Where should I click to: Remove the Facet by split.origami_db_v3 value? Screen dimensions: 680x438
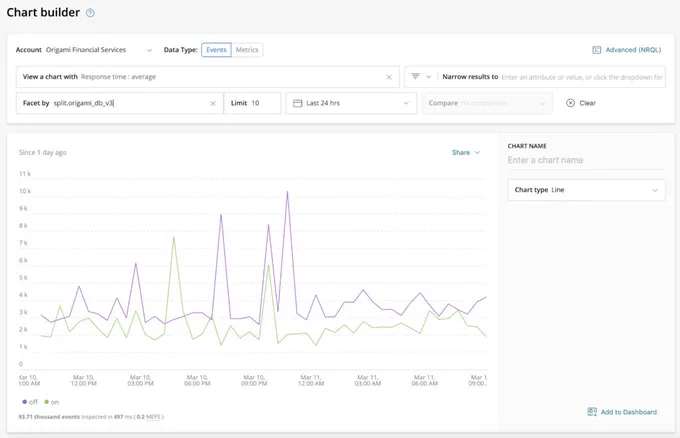point(213,103)
